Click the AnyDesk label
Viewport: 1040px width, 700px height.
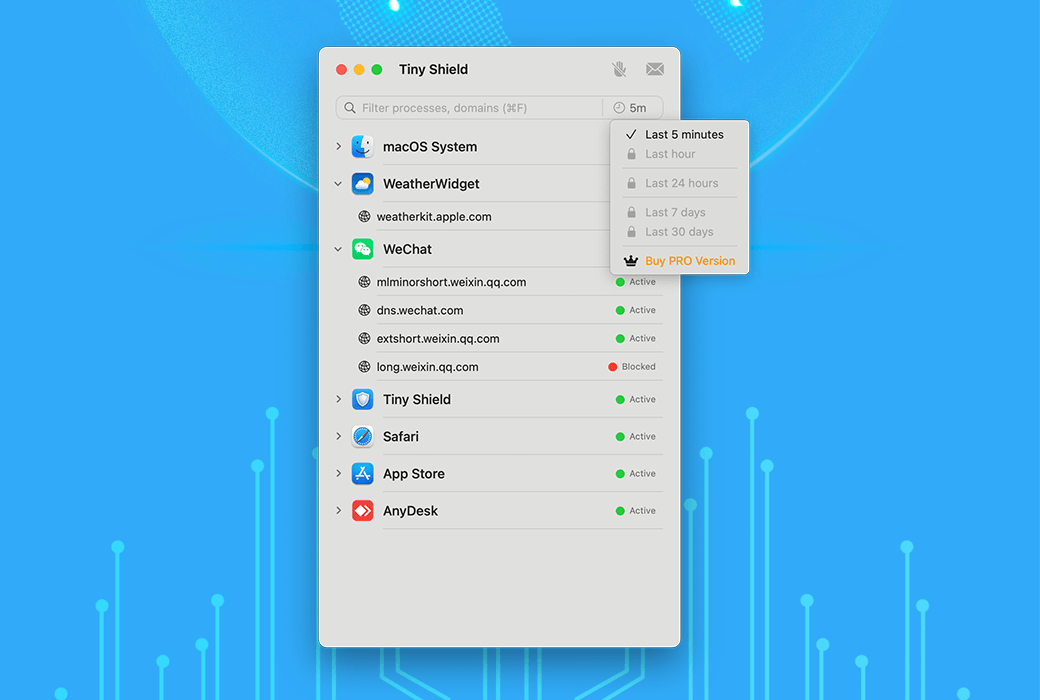tap(411, 511)
